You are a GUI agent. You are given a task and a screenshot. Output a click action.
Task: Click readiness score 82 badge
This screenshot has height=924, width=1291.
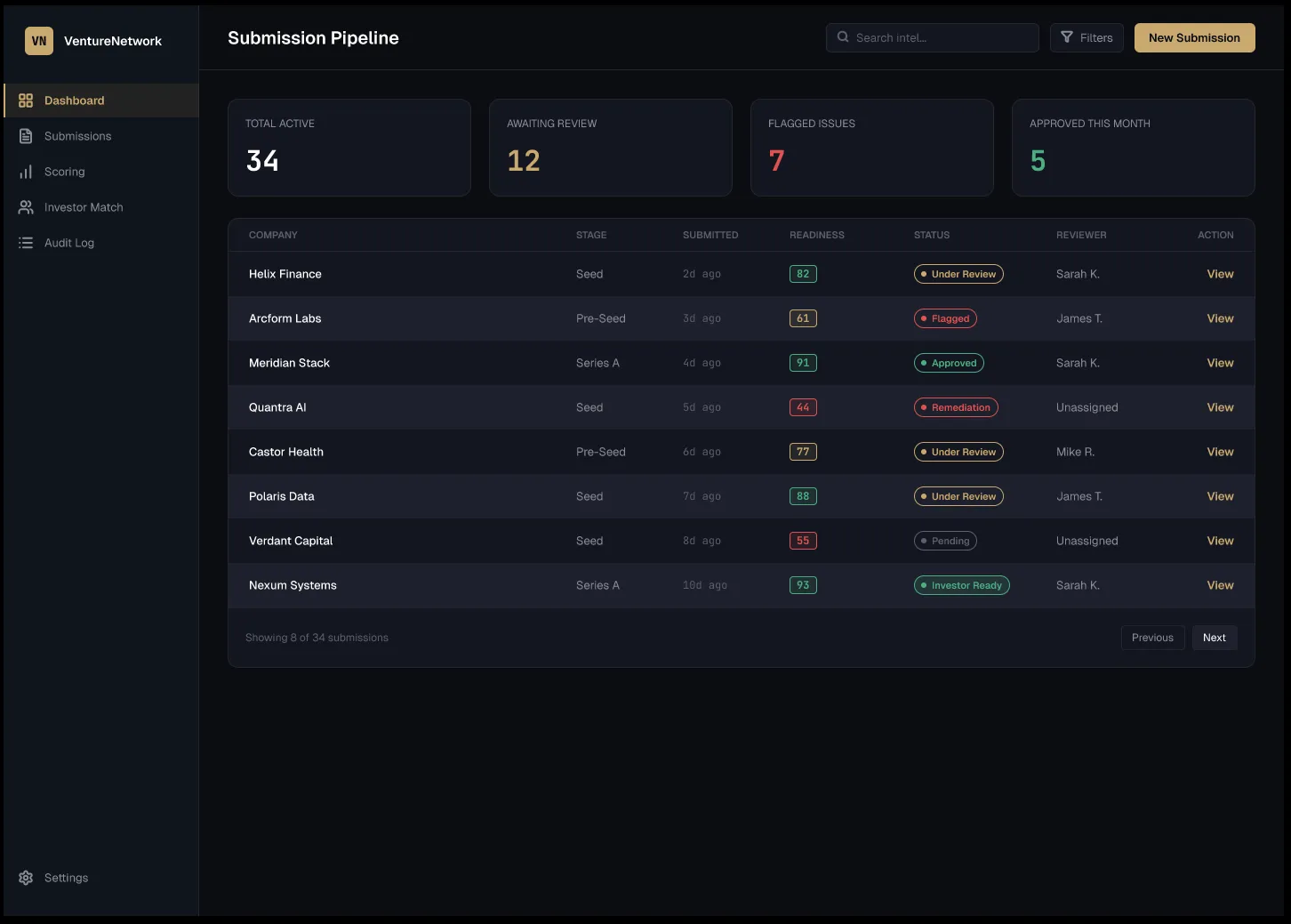(x=803, y=274)
